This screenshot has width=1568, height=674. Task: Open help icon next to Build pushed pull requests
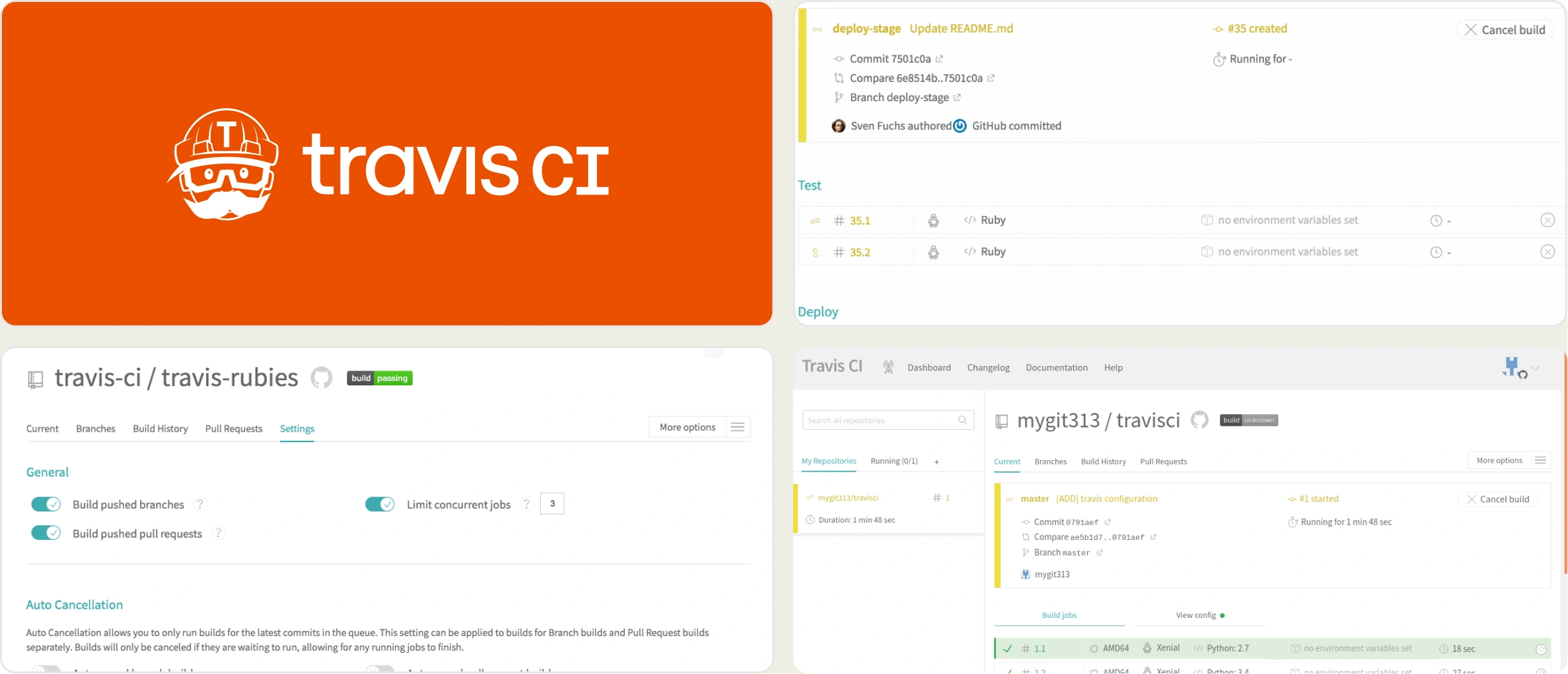(219, 533)
